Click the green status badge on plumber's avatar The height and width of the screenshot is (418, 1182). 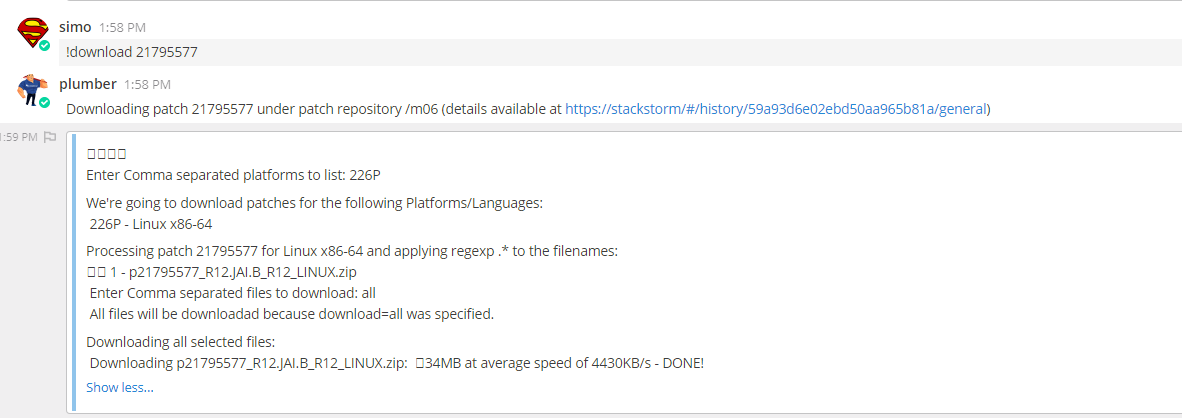[x=44, y=102]
